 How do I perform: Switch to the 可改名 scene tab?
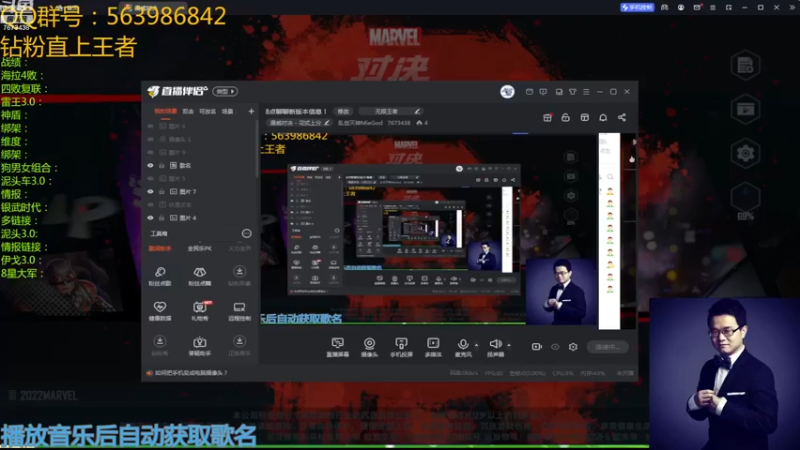click(x=207, y=111)
